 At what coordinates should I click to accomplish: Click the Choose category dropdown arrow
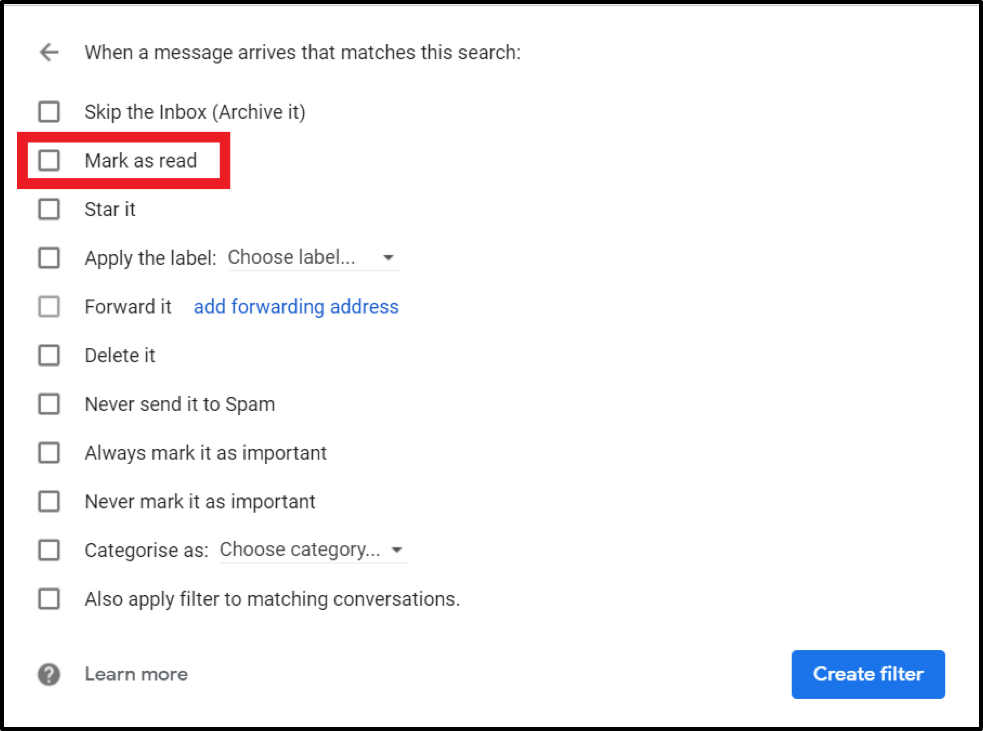coord(397,551)
